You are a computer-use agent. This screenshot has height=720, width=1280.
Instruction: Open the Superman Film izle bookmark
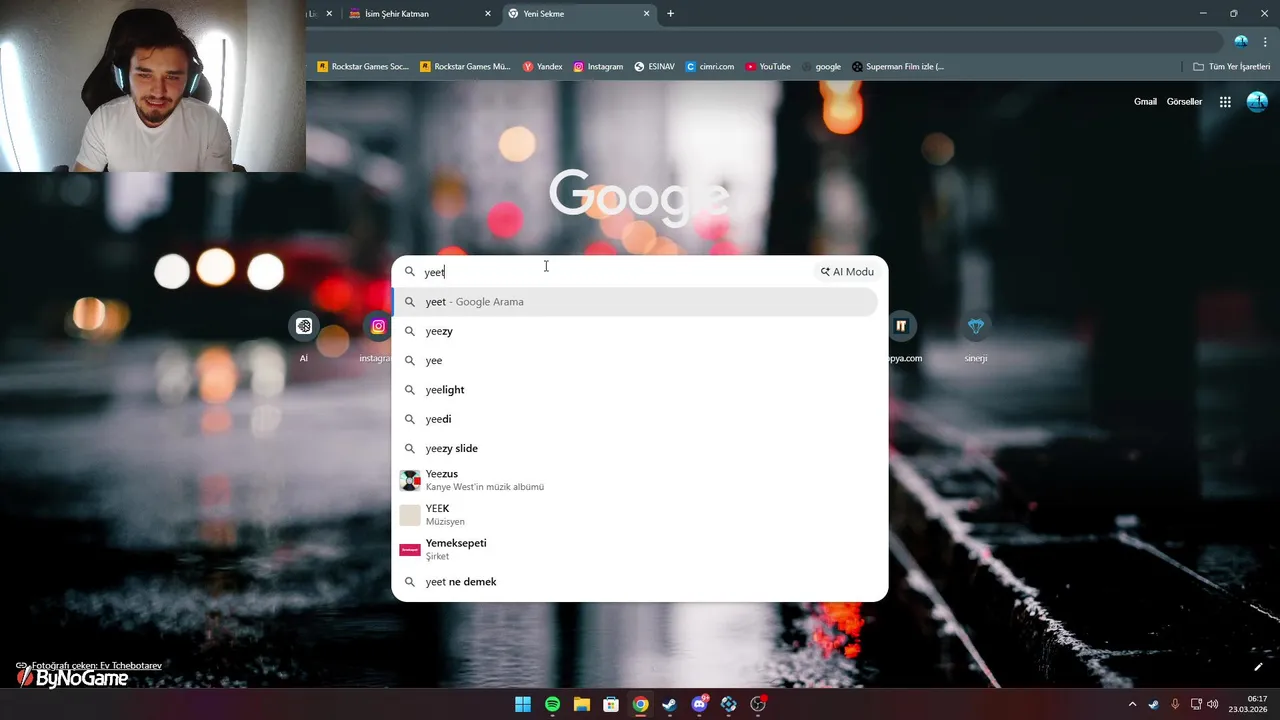point(898,67)
